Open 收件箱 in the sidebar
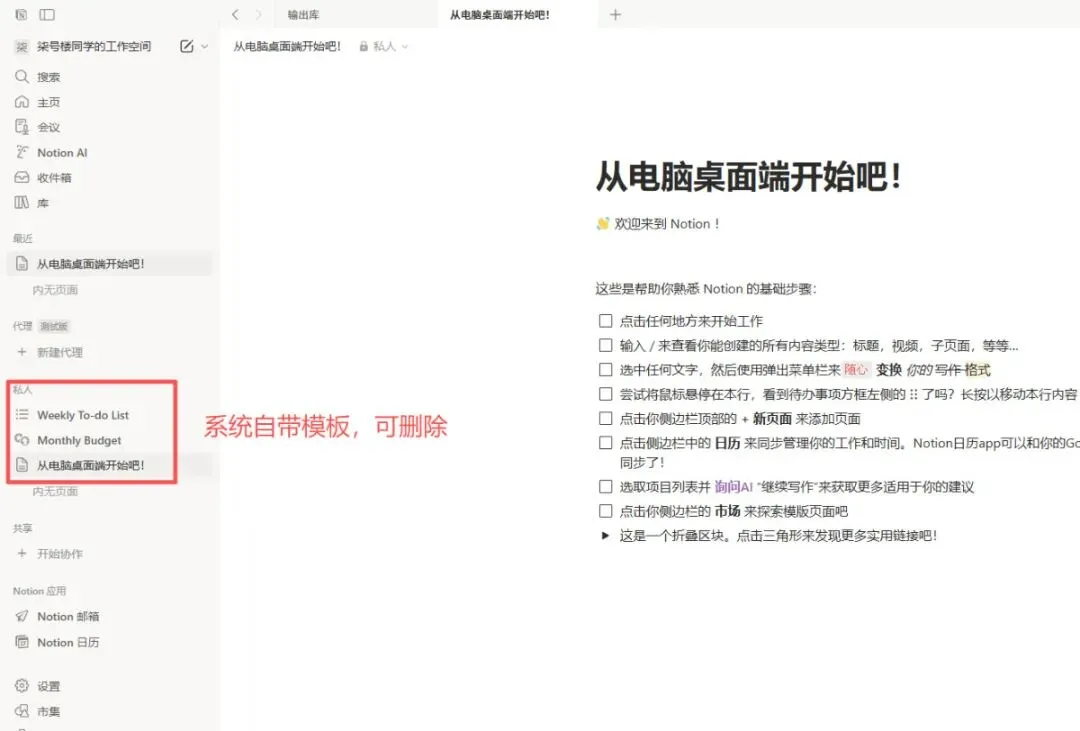 [x=110, y=178]
